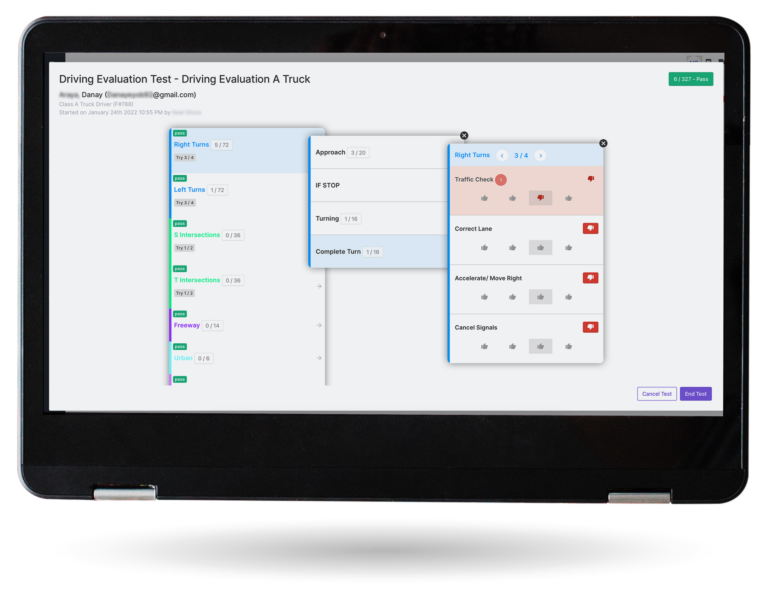Viewport: 768px width, 600px height.
Task: Mark Accelerate/ Move Right fourth-try thumb
Action: [x=569, y=297]
